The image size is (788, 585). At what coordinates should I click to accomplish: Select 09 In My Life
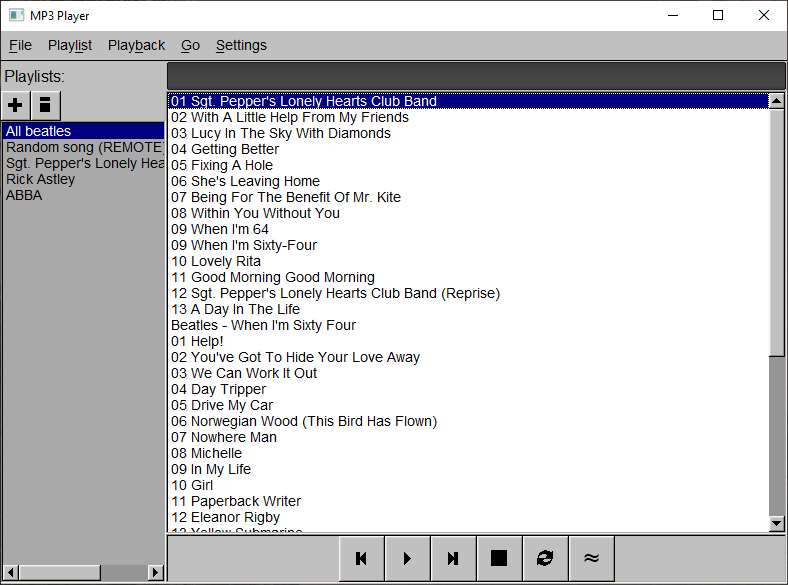coord(468,470)
